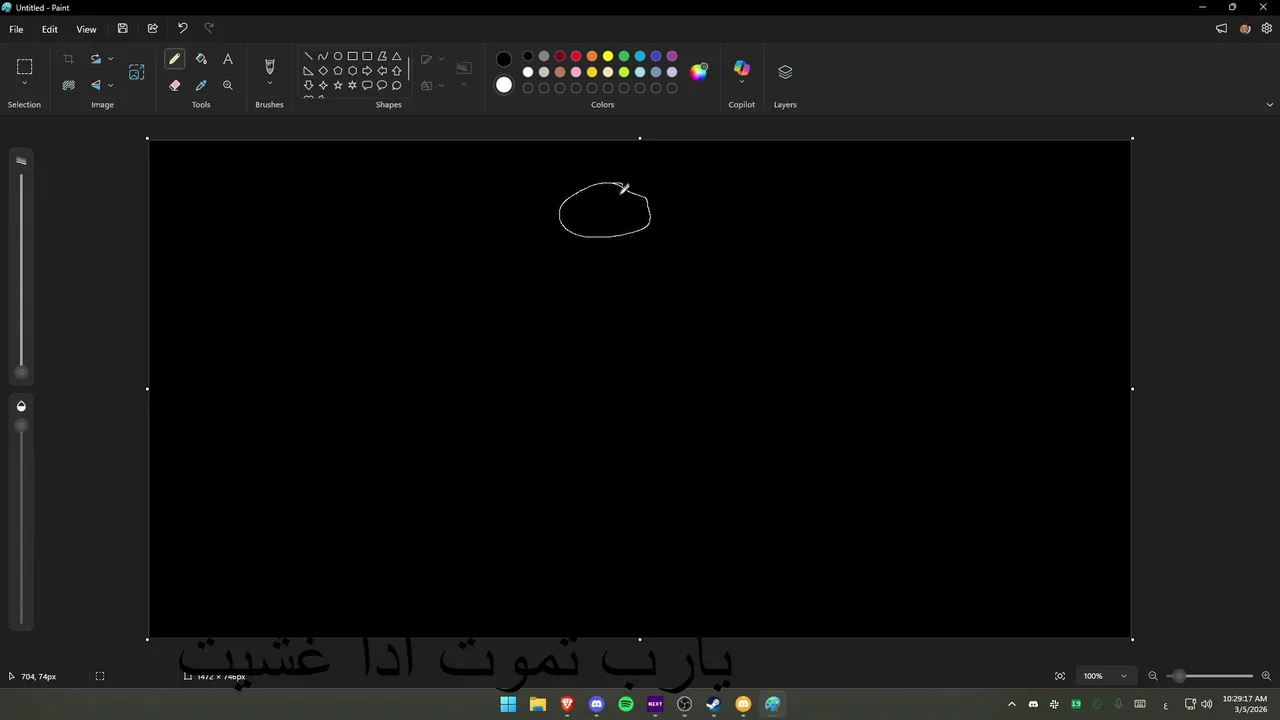
Task: Expand the Brushes dropdown
Action: (x=269, y=84)
